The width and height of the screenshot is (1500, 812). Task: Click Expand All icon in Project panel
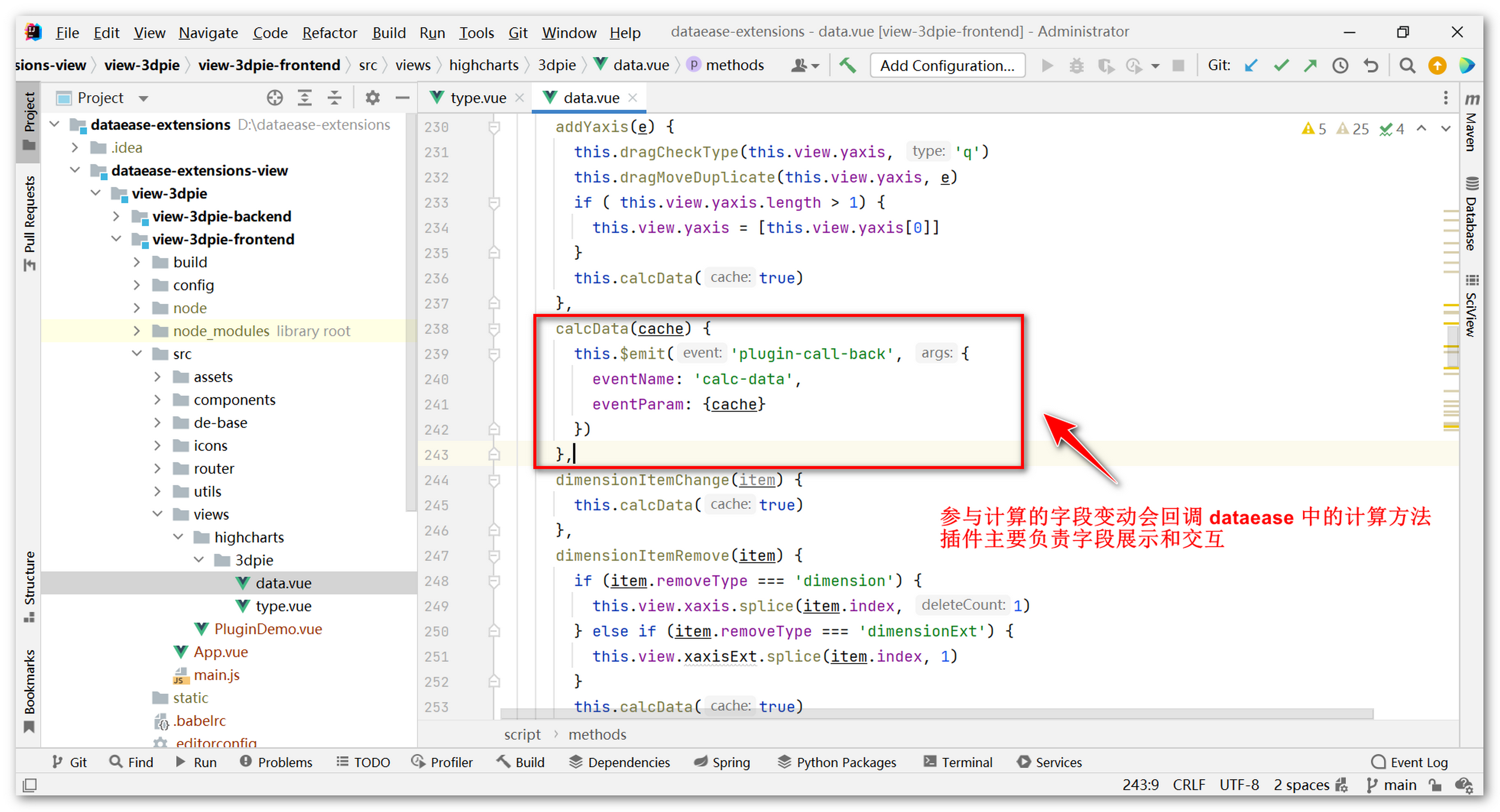(x=305, y=98)
